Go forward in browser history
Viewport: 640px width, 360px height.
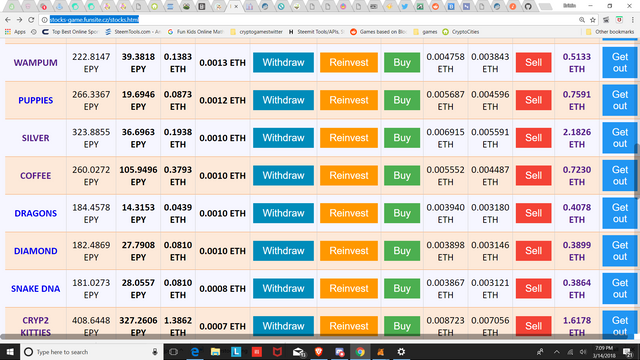coord(19,20)
